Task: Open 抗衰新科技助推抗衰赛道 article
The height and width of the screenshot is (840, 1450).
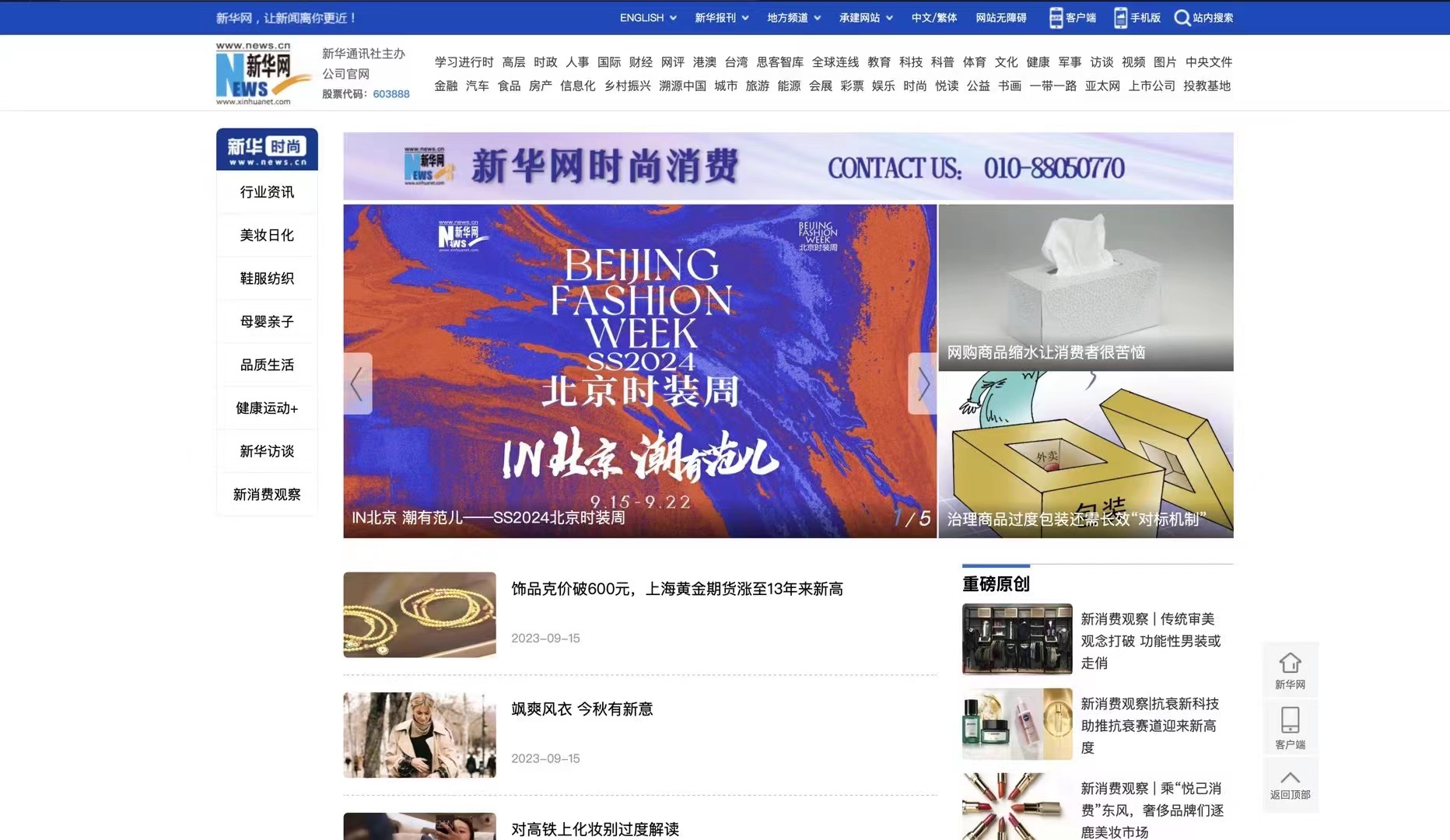Action: point(1149,726)
